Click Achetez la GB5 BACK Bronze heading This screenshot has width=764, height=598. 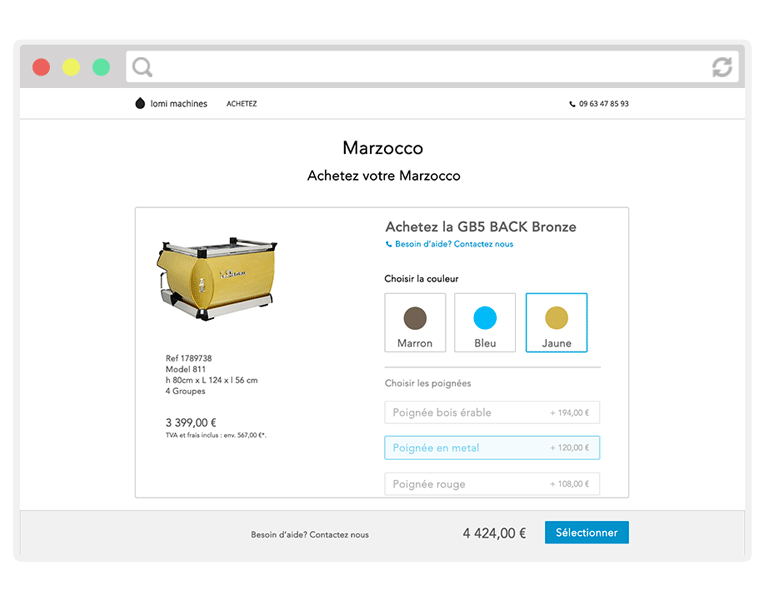[481, 227]
